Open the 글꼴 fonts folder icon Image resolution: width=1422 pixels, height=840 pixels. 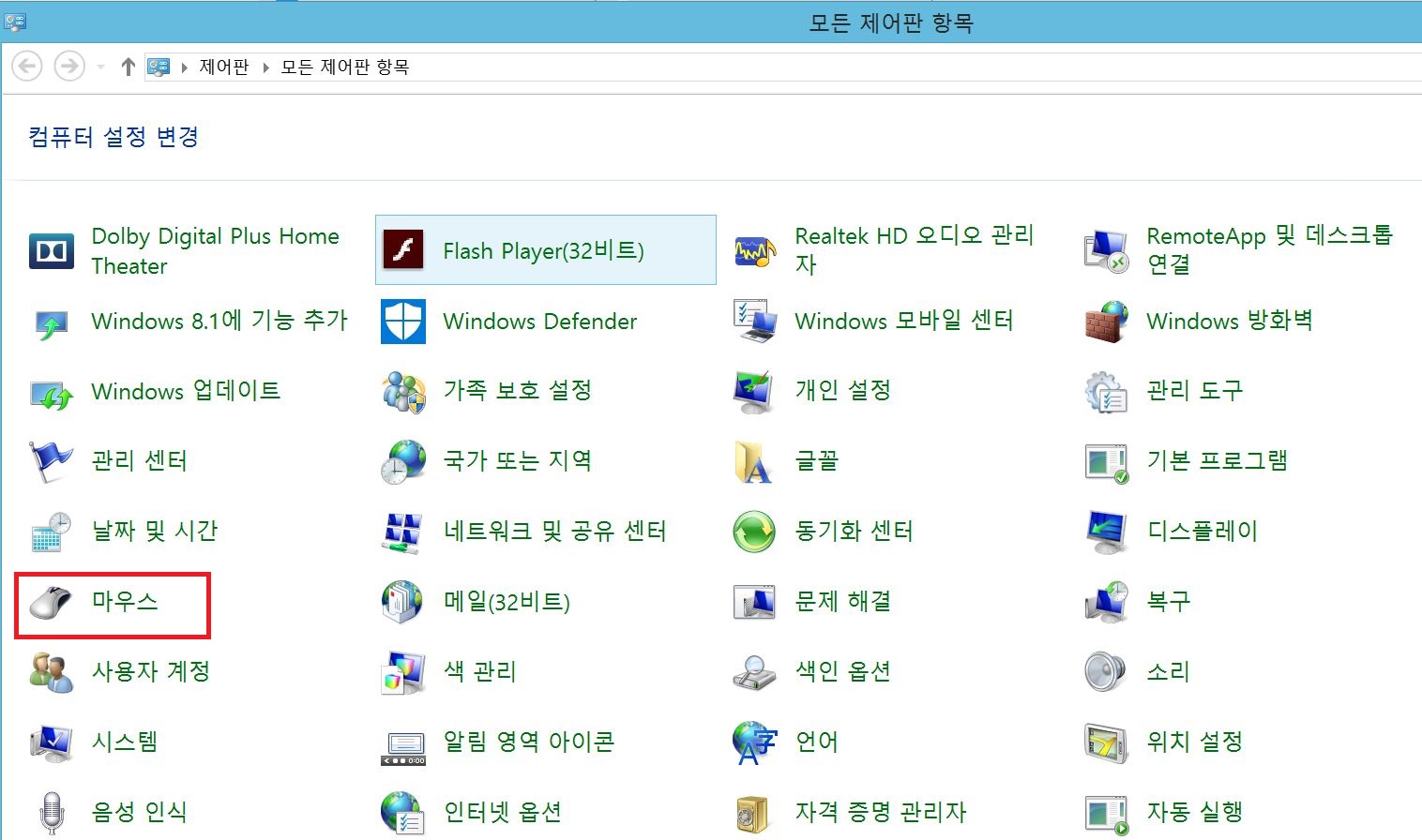pyautogui.click(x=755, y=461)
